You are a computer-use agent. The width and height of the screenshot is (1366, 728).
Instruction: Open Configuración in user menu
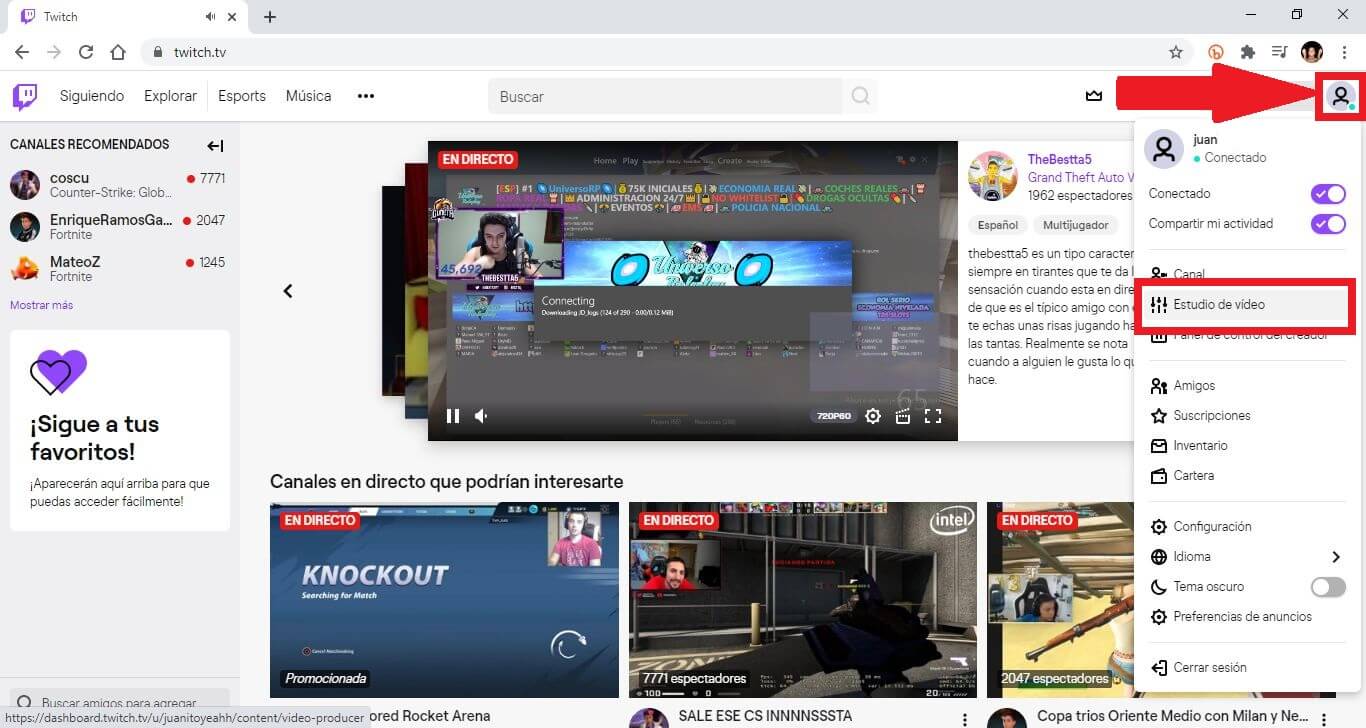click(1246, 526)
